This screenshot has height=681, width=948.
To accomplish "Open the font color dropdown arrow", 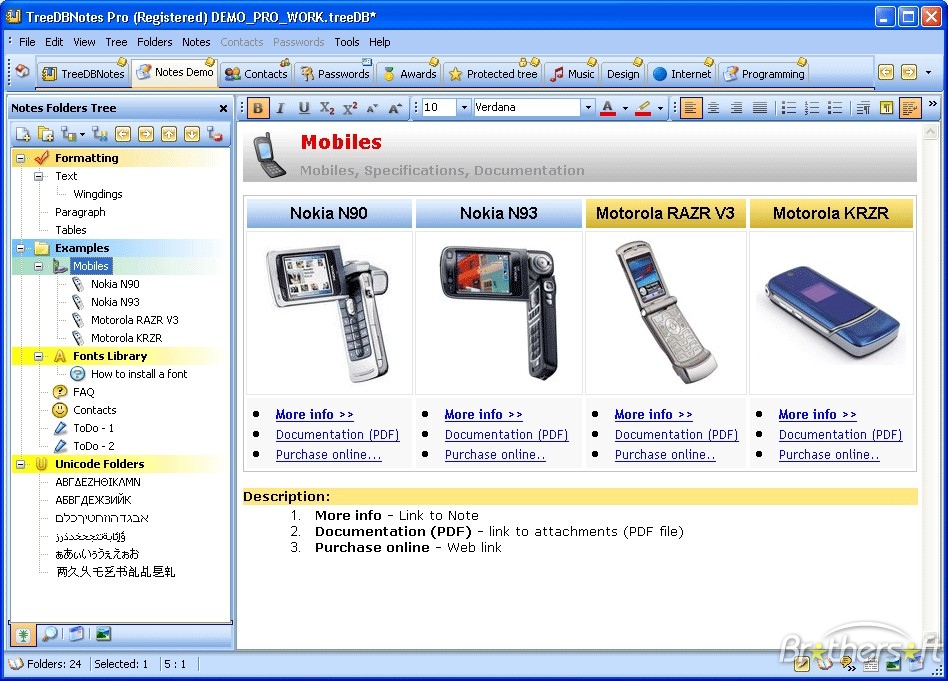I will [625, 108].
